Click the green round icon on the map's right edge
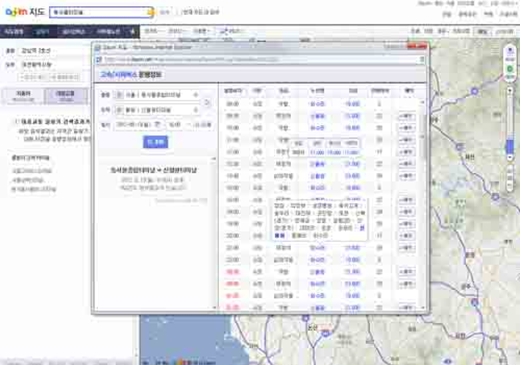This screenshot has width=521, height=365. (510, 70)
